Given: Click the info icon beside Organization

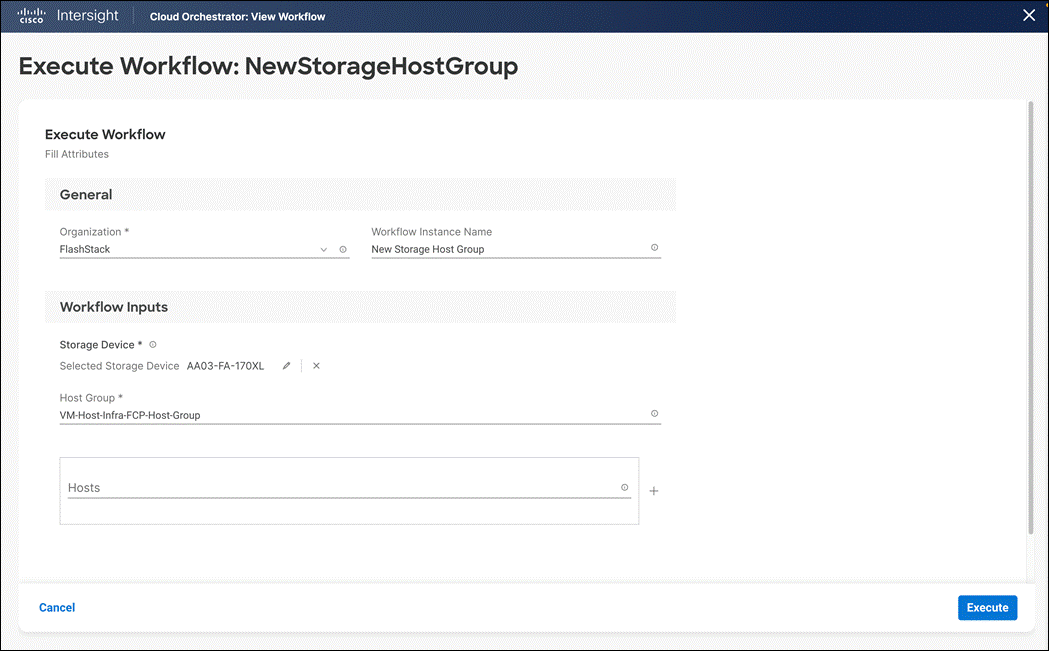Looking at the screenshot, I should coord(343,248).
